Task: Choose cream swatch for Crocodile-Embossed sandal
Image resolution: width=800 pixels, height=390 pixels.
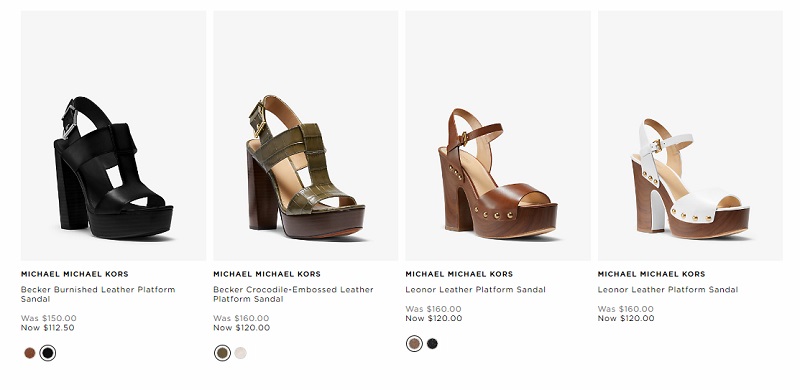Action: (x=240, y=353)
